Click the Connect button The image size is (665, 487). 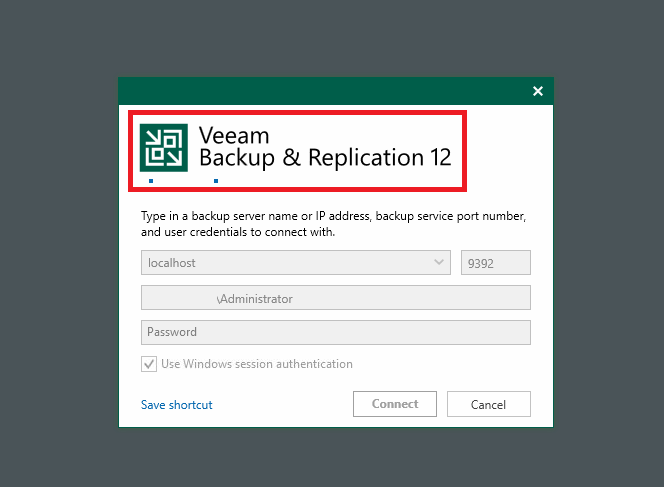395,404
